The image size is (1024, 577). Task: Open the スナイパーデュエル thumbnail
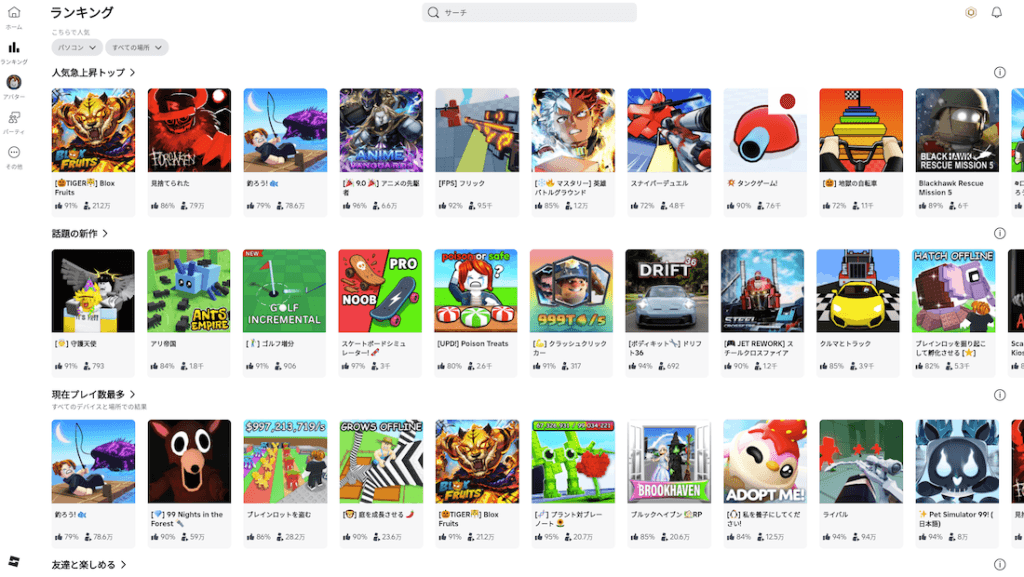[x=669, y=130]
